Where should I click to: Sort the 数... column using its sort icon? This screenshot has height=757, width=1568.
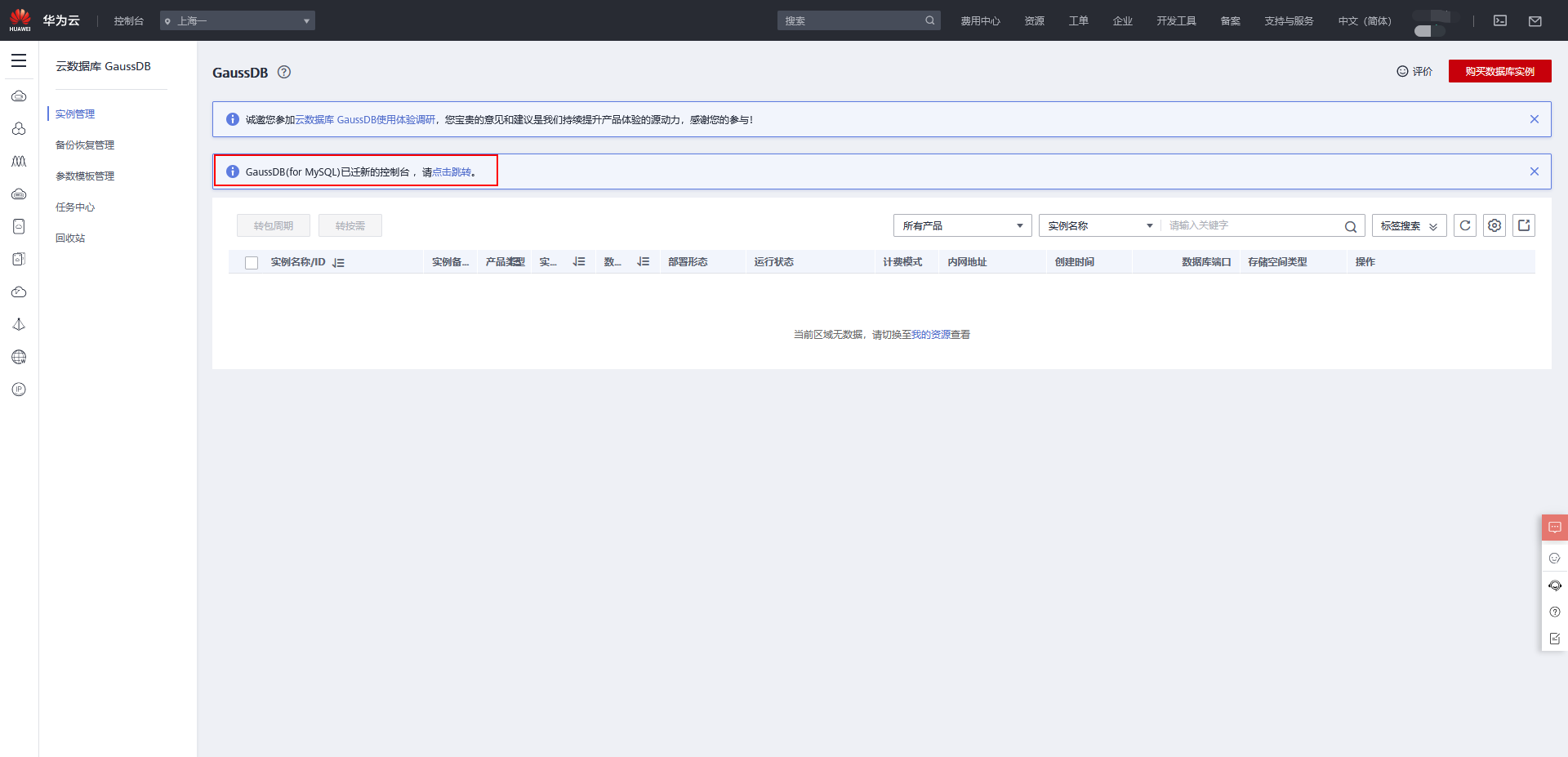(644, 262)
